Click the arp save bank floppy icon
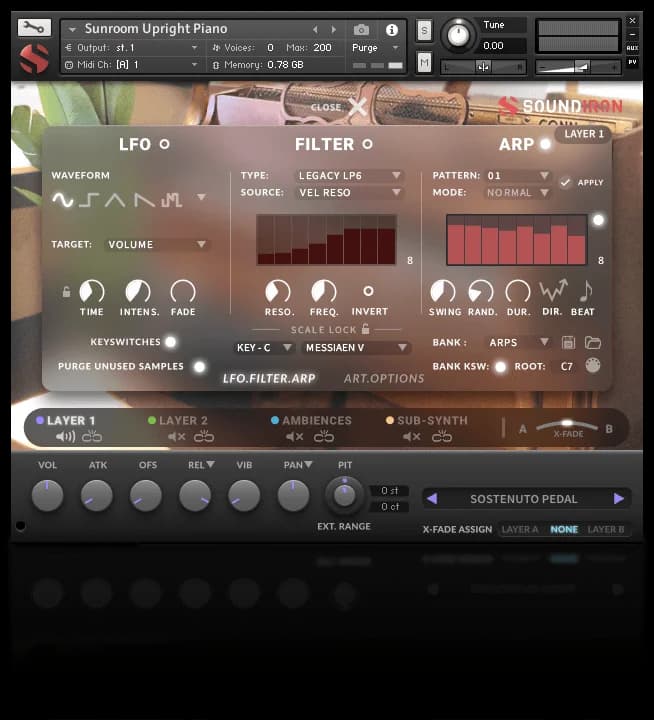Image resolution: width=654 pixels, height=720 pixels. pos(568,342)
